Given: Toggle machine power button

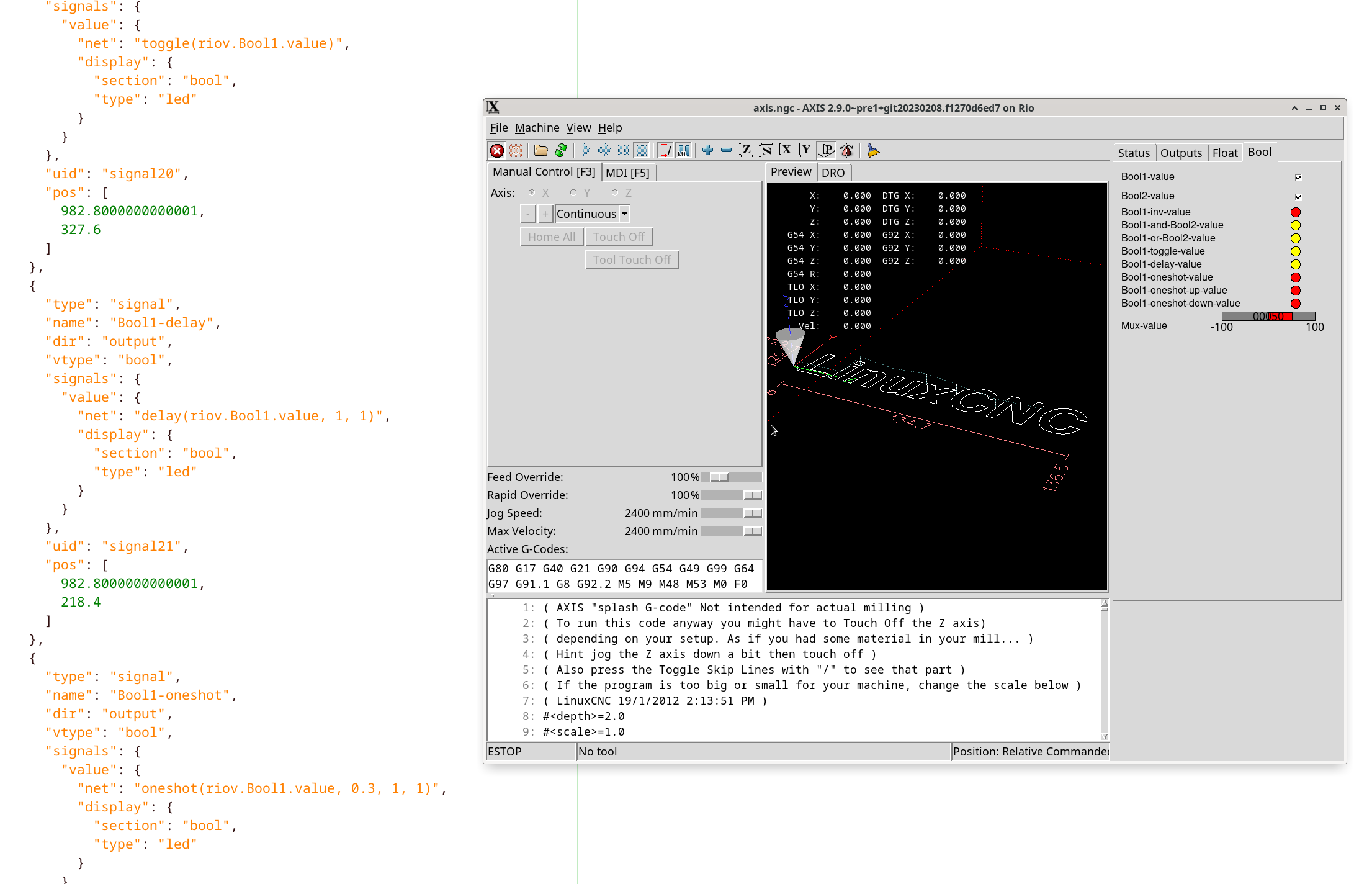Looking at the screenshot, I should 516,150.
